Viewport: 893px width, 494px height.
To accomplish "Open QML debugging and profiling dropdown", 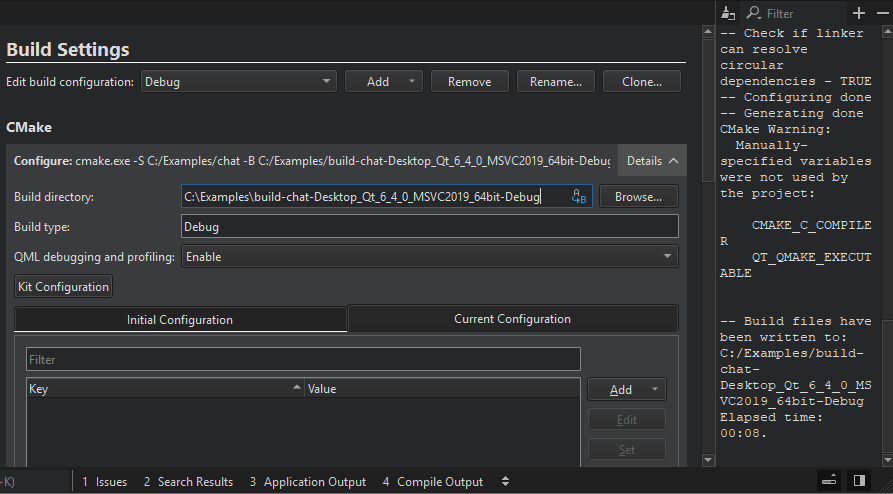I will pyautogui.click(x=428, y=257).
